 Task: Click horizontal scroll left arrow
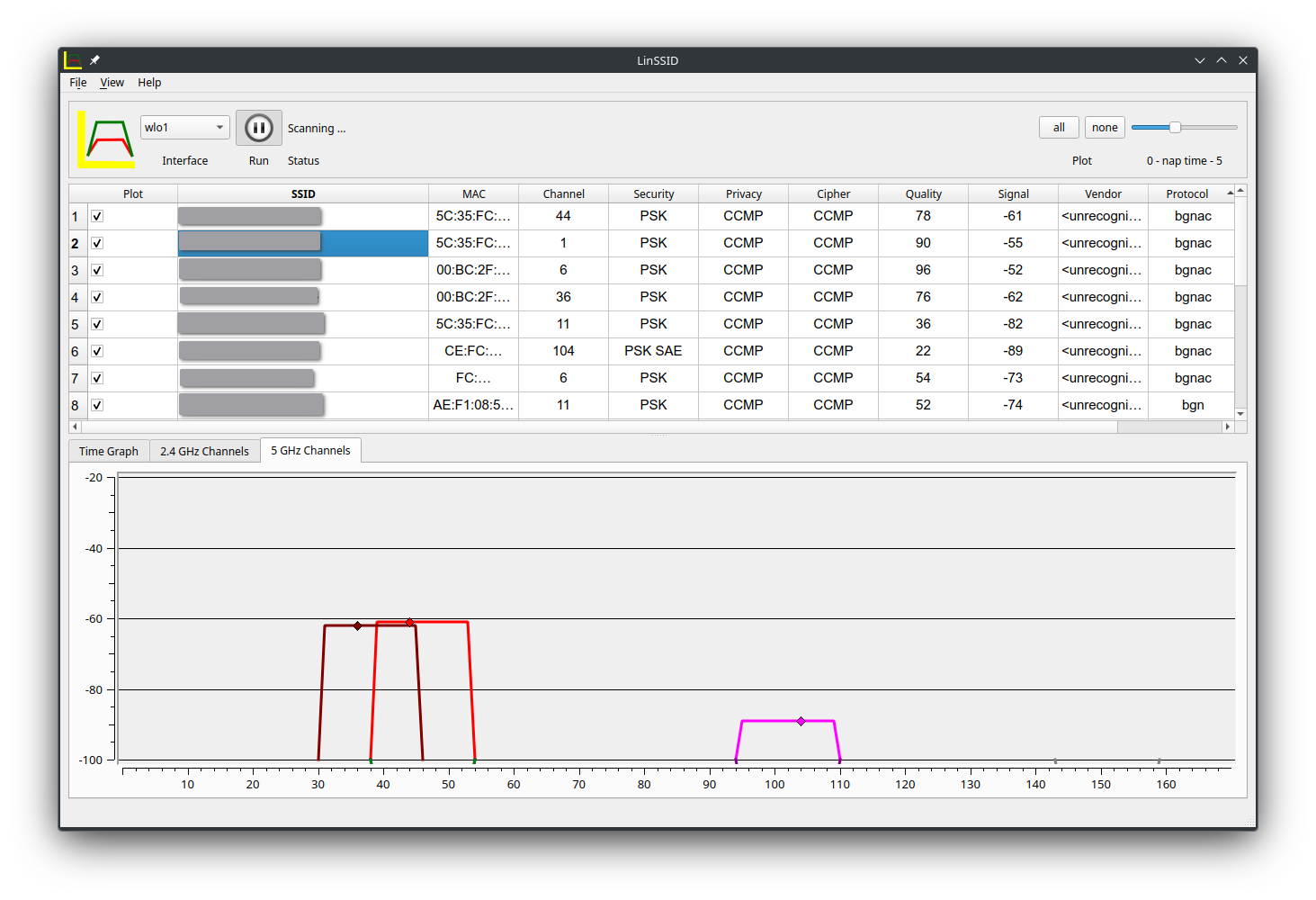75,427
